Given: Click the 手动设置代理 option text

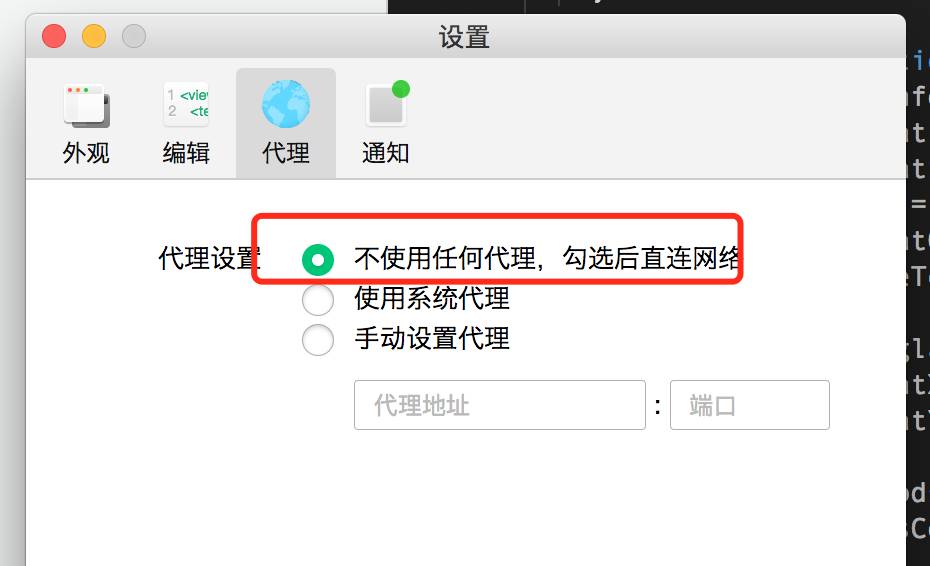Looking at the screenshot, I should point(432,338).
